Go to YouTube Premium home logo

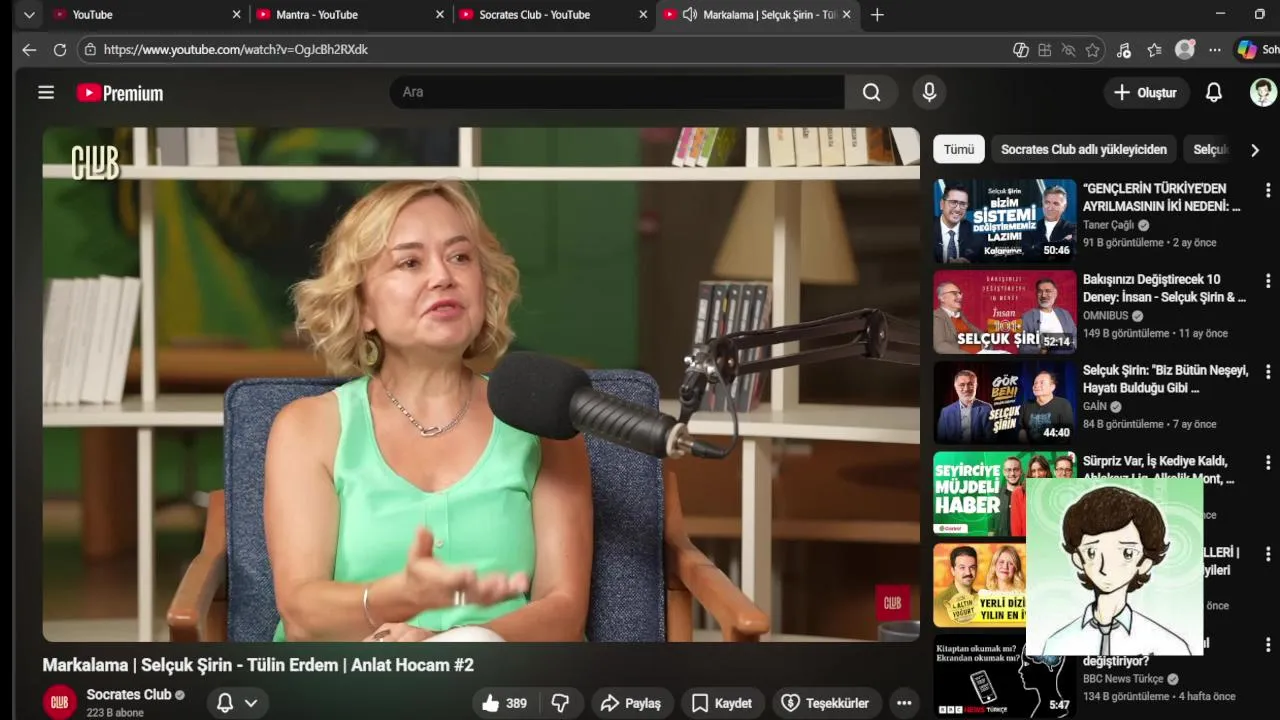point(120,93)
